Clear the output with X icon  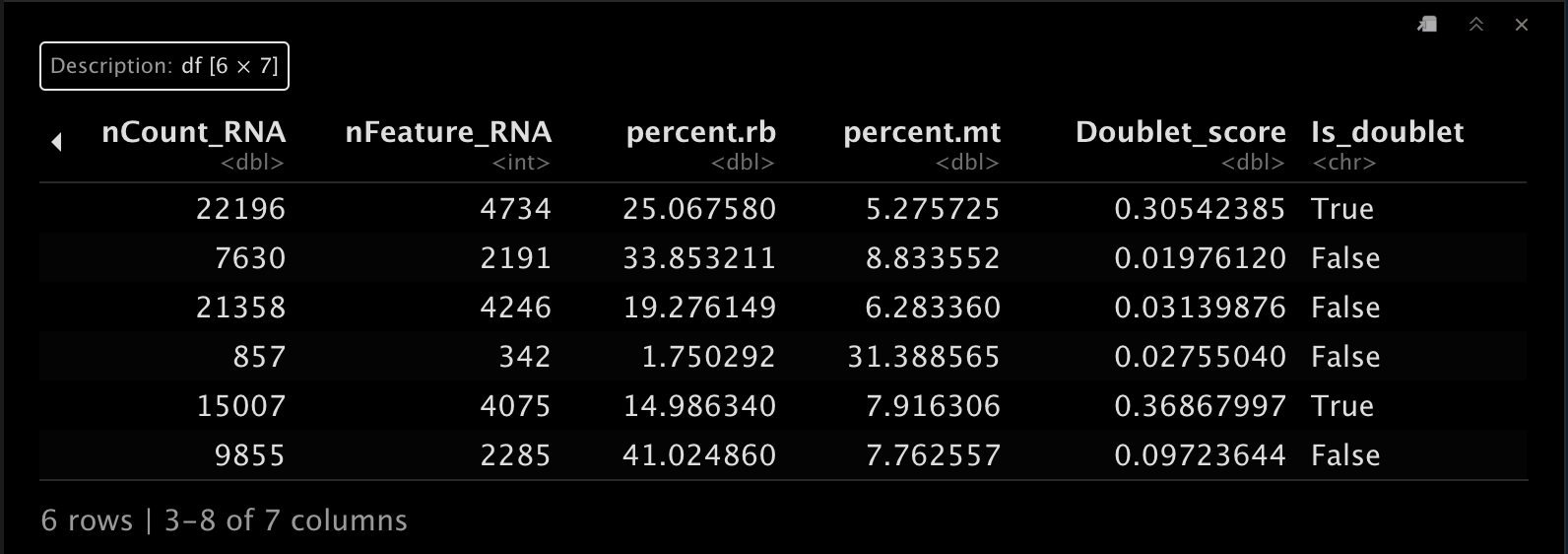pos(1522,25)
